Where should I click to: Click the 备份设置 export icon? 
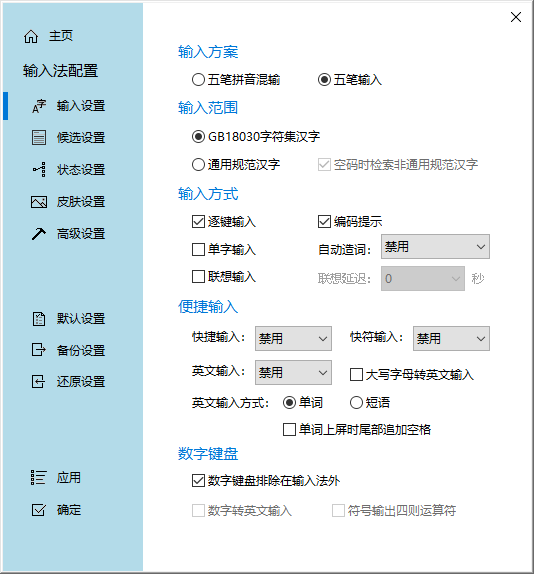[38, 350]
